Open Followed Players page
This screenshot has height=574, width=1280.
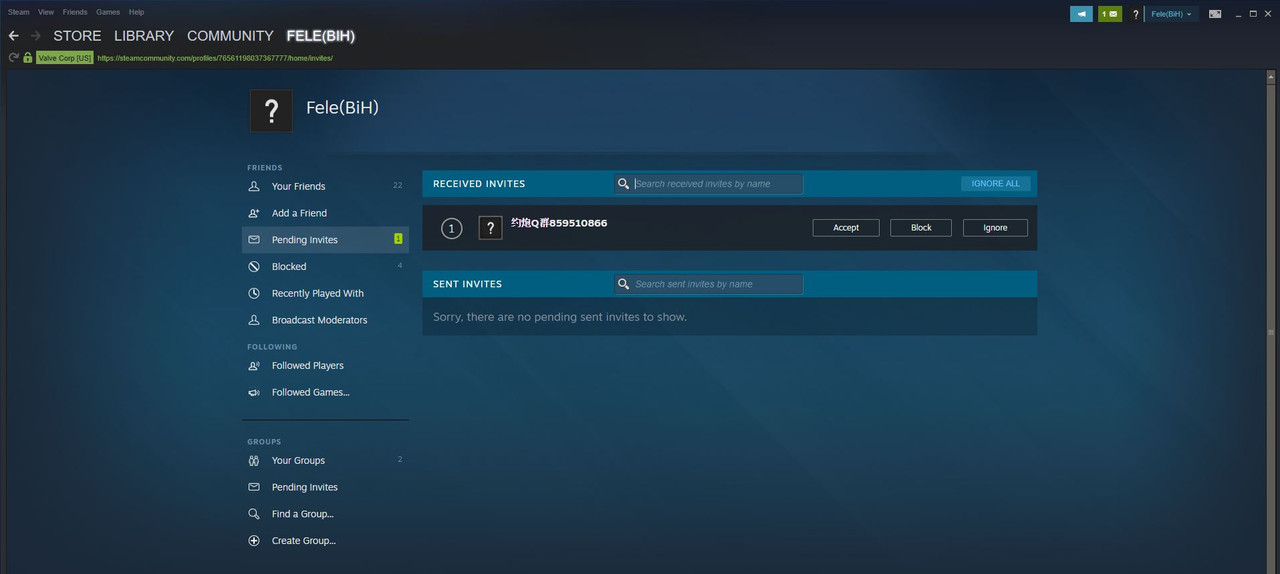click(308, 366)
